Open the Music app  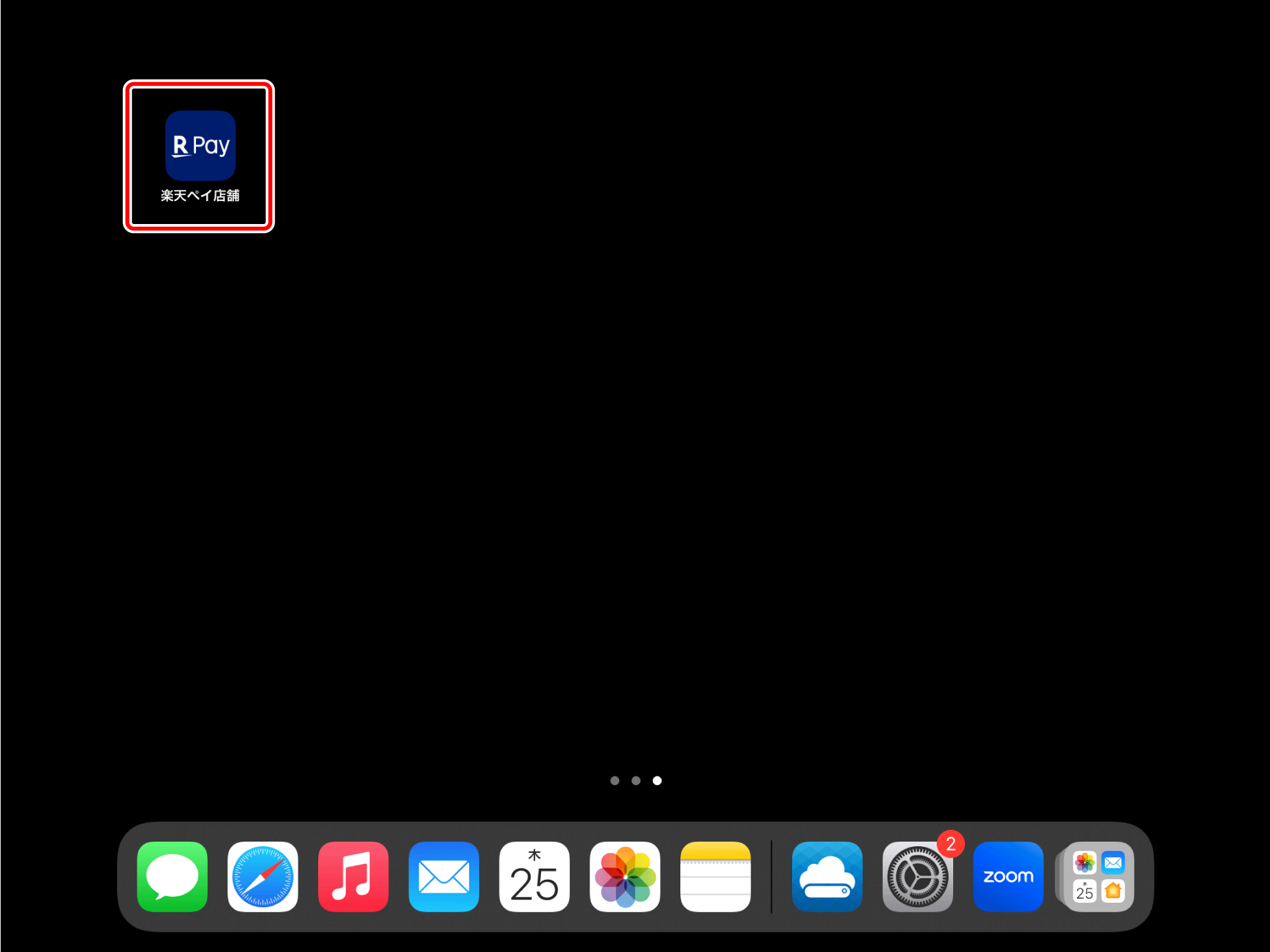(x=353, y=876)
